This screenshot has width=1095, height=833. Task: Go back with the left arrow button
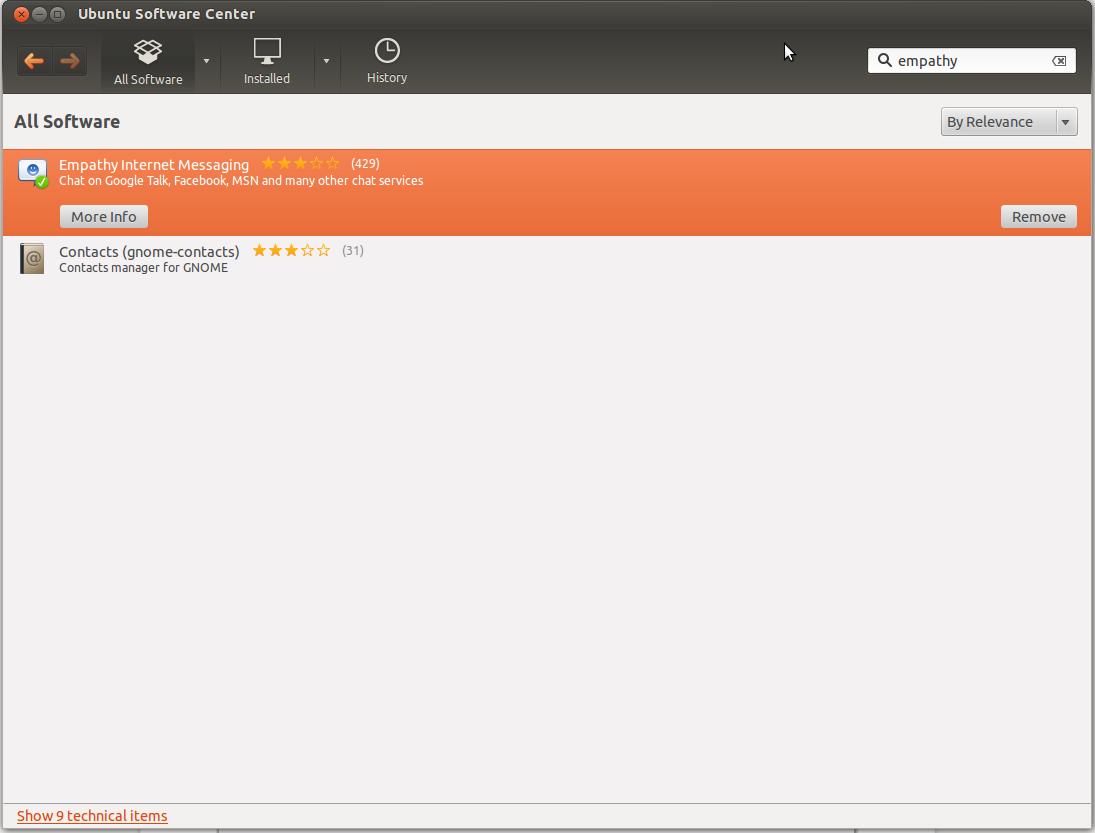tap(34, 61)
